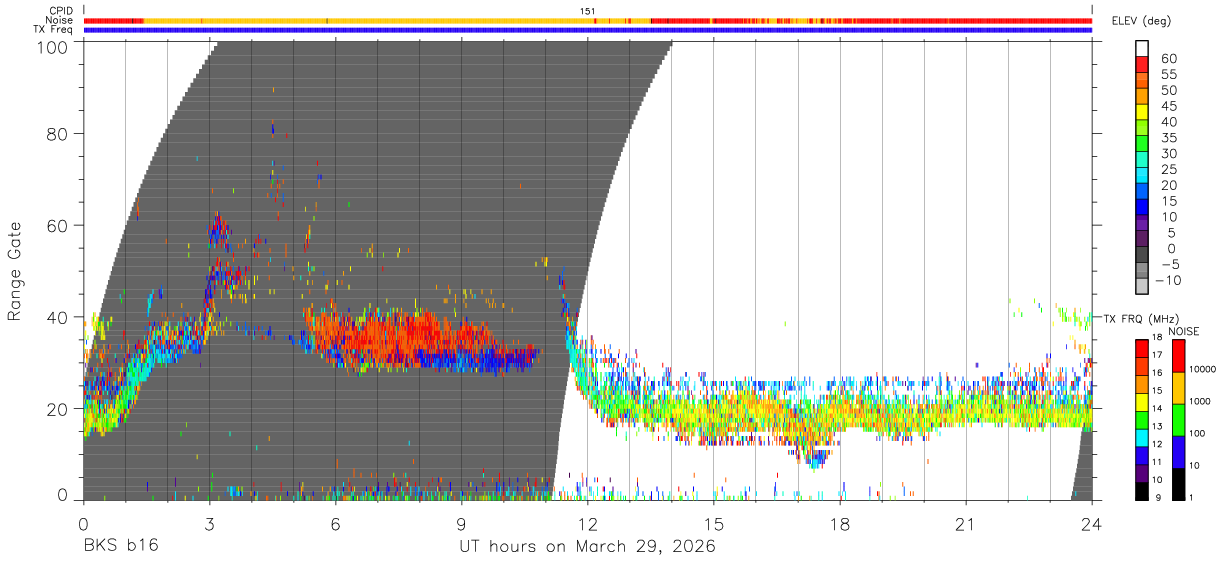Click the "9" tick label on UT hours axis
Image resolution: width=1228 pixels, height=567 pixels.
pos(461,524)
